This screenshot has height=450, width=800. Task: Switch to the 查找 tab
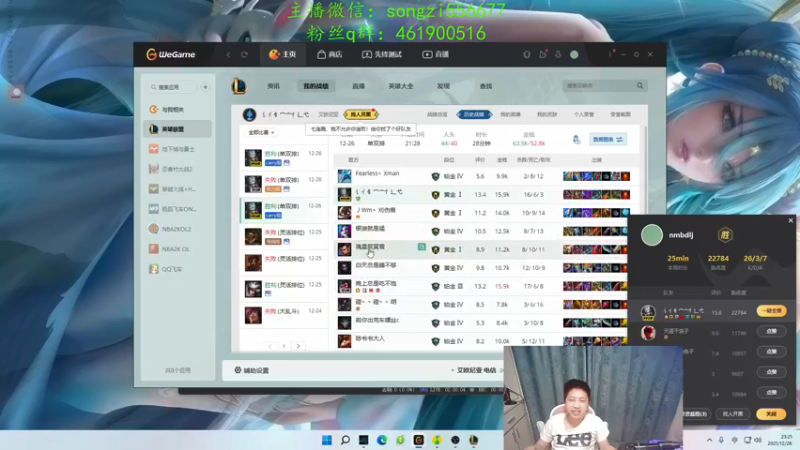pos(486,86)
